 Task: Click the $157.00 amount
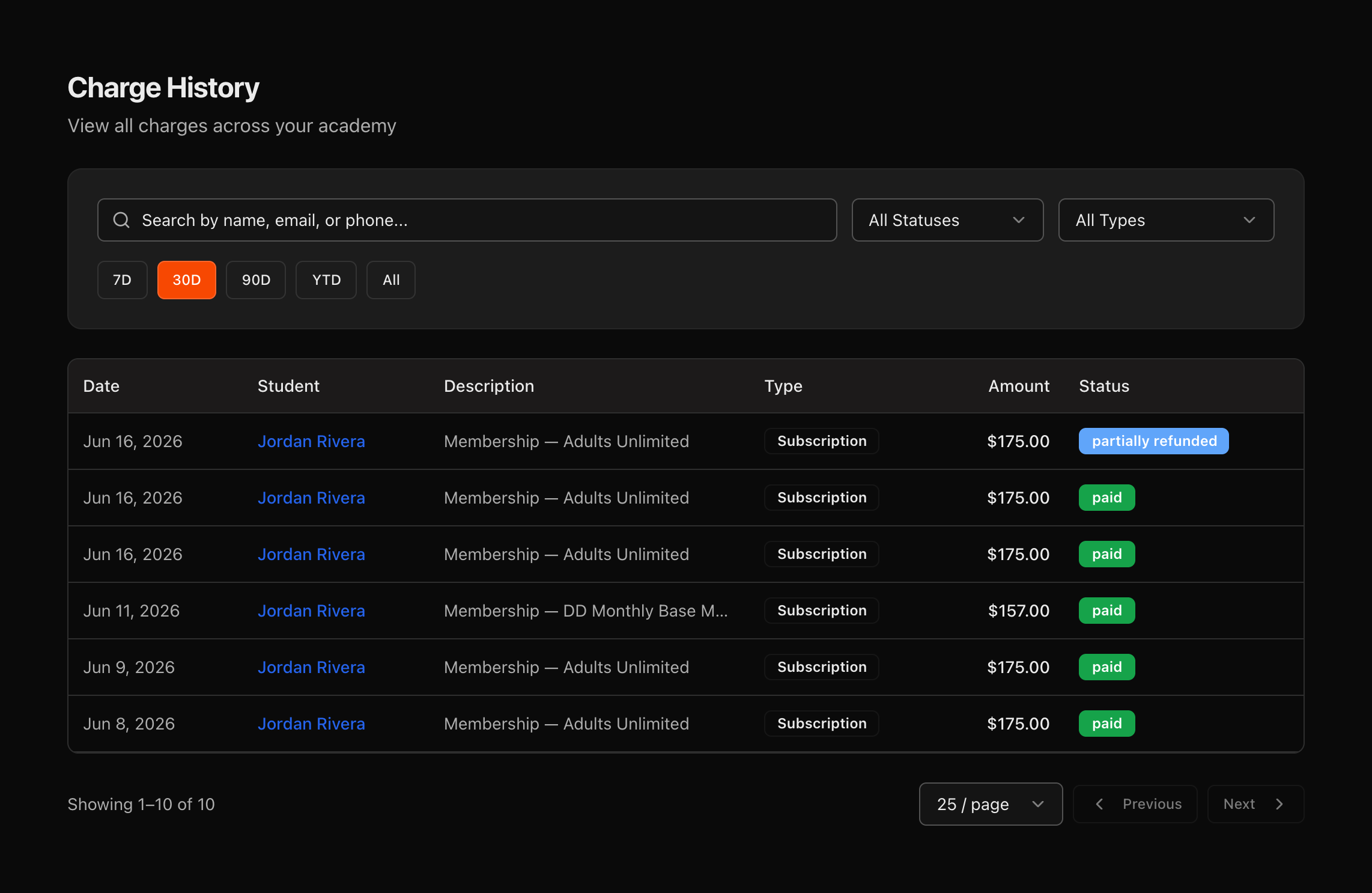pyautogui.click(x=1019, y=611)
